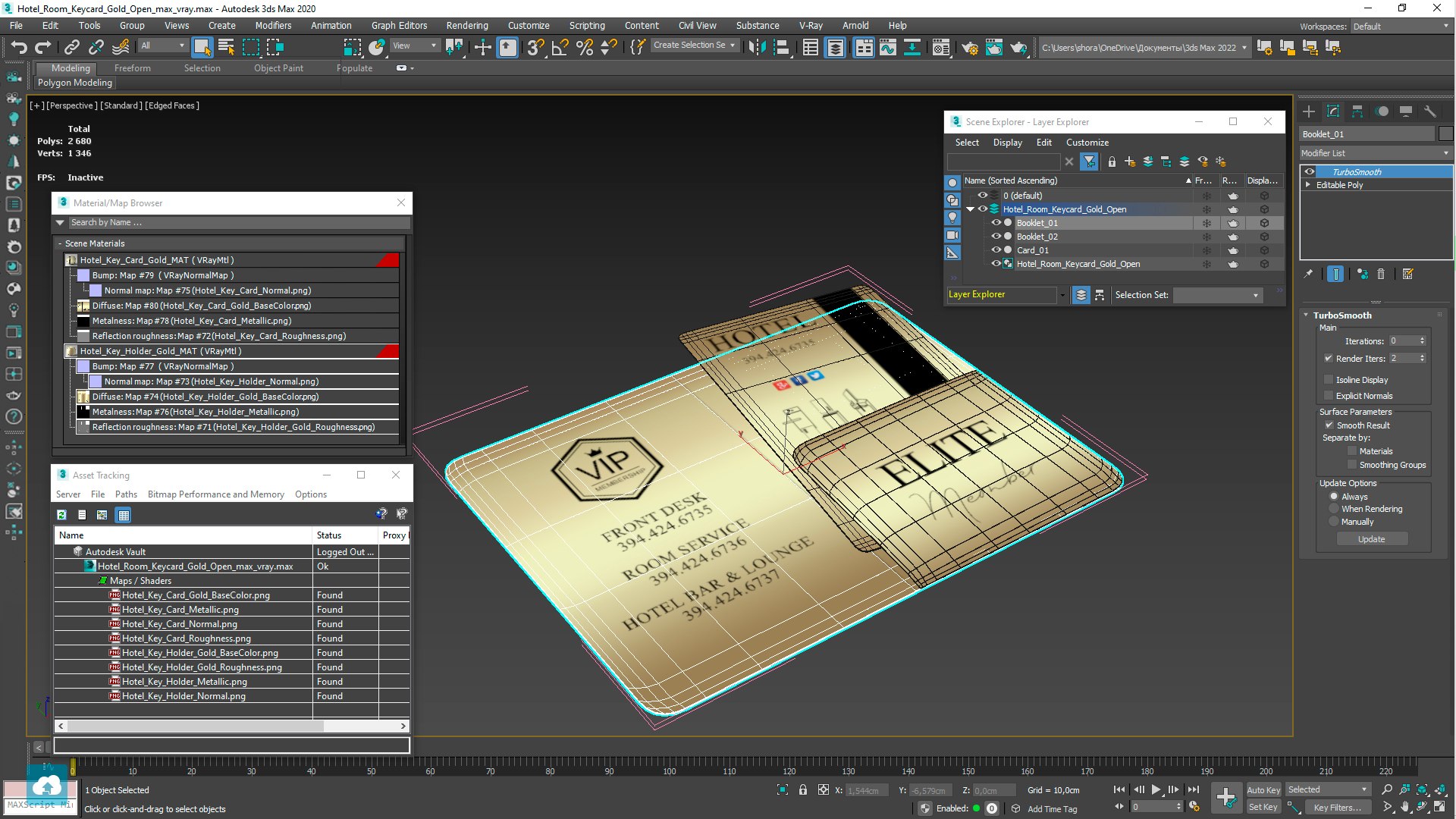
Task: Open the Create Selection Set dropdown
Action: (695, 45)
